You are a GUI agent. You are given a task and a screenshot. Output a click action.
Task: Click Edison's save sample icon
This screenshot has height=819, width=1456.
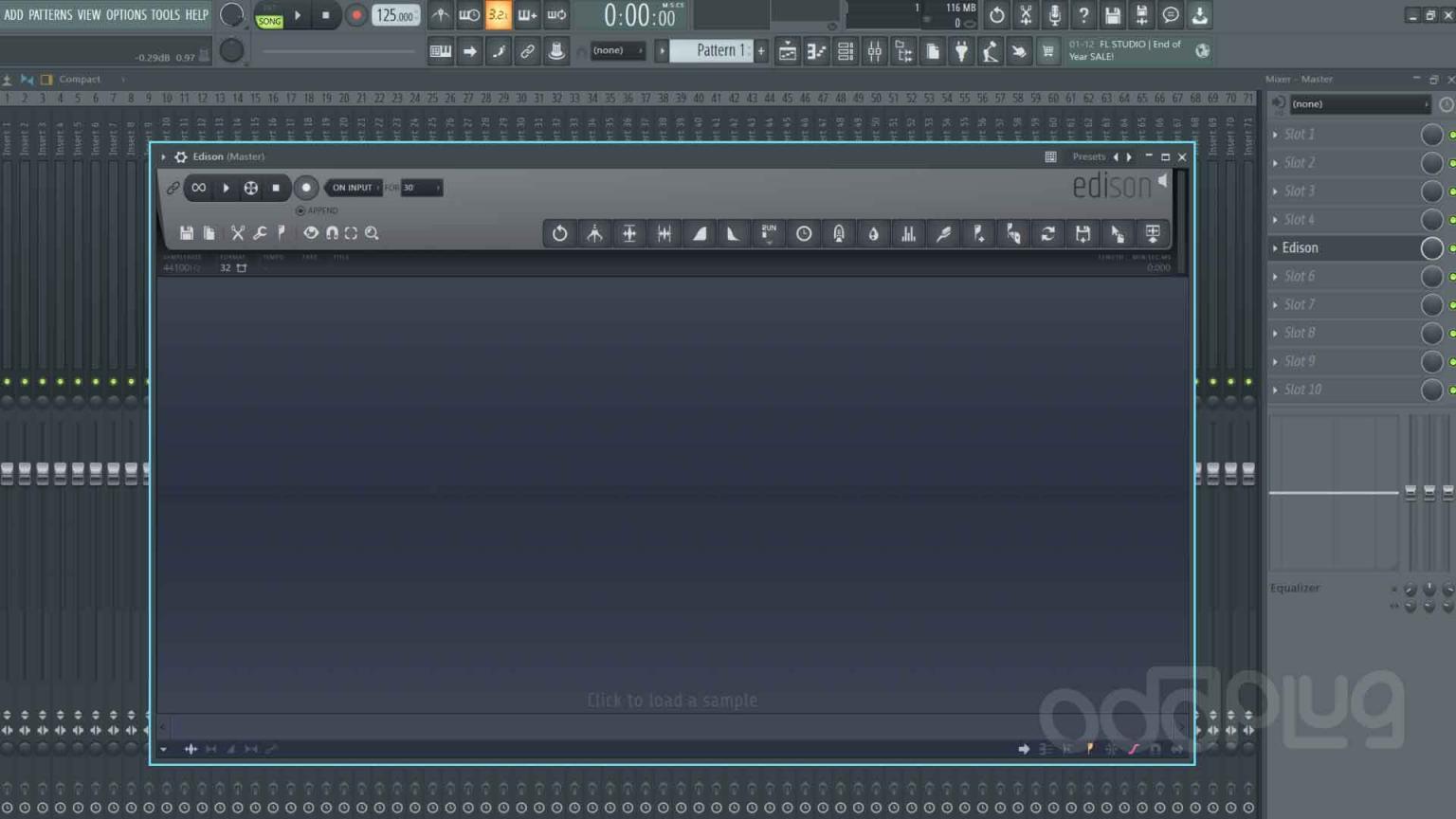click(187, 233)
